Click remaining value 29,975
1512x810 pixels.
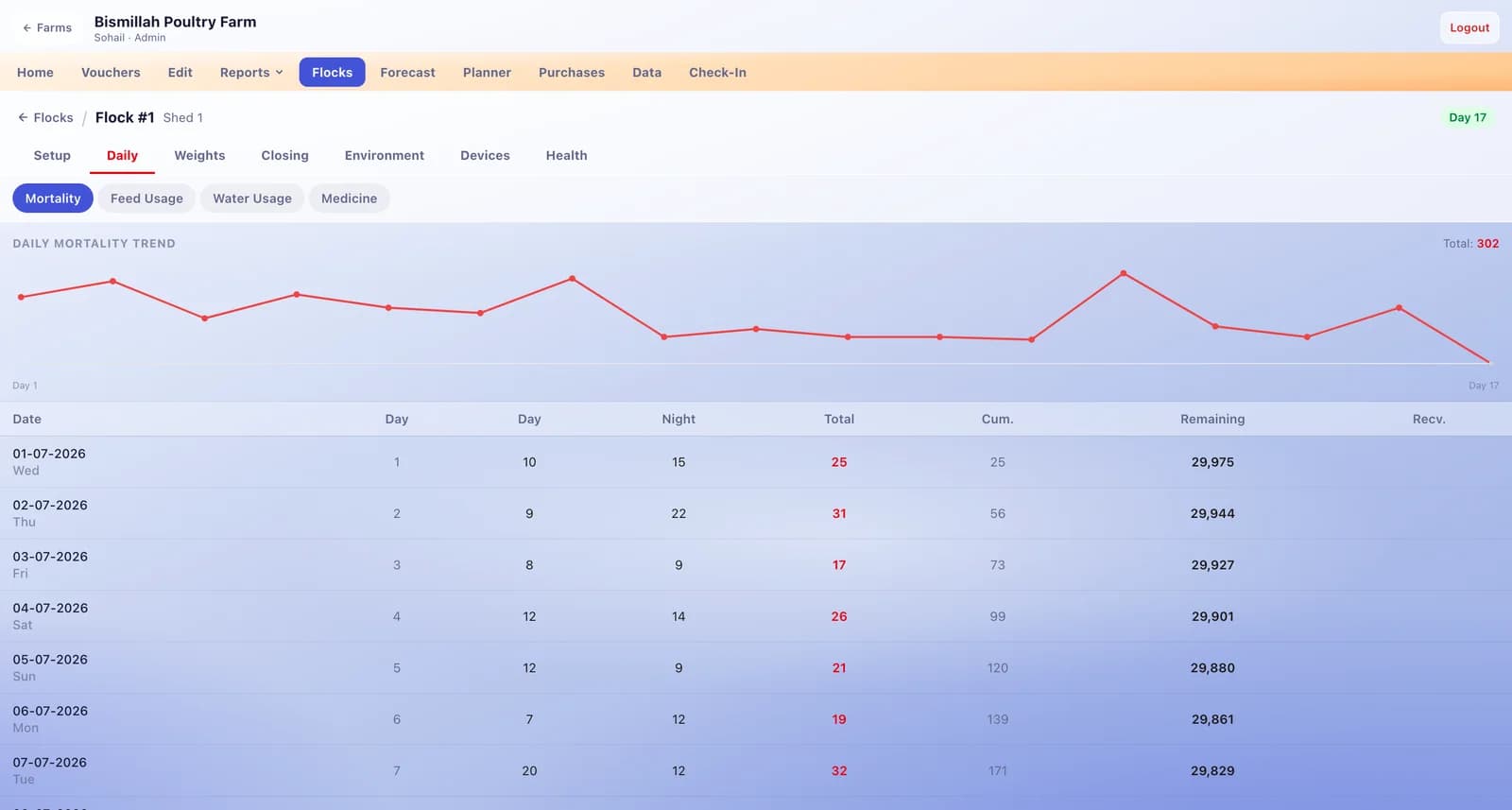pyautogui.click(x=1212, y=462)
